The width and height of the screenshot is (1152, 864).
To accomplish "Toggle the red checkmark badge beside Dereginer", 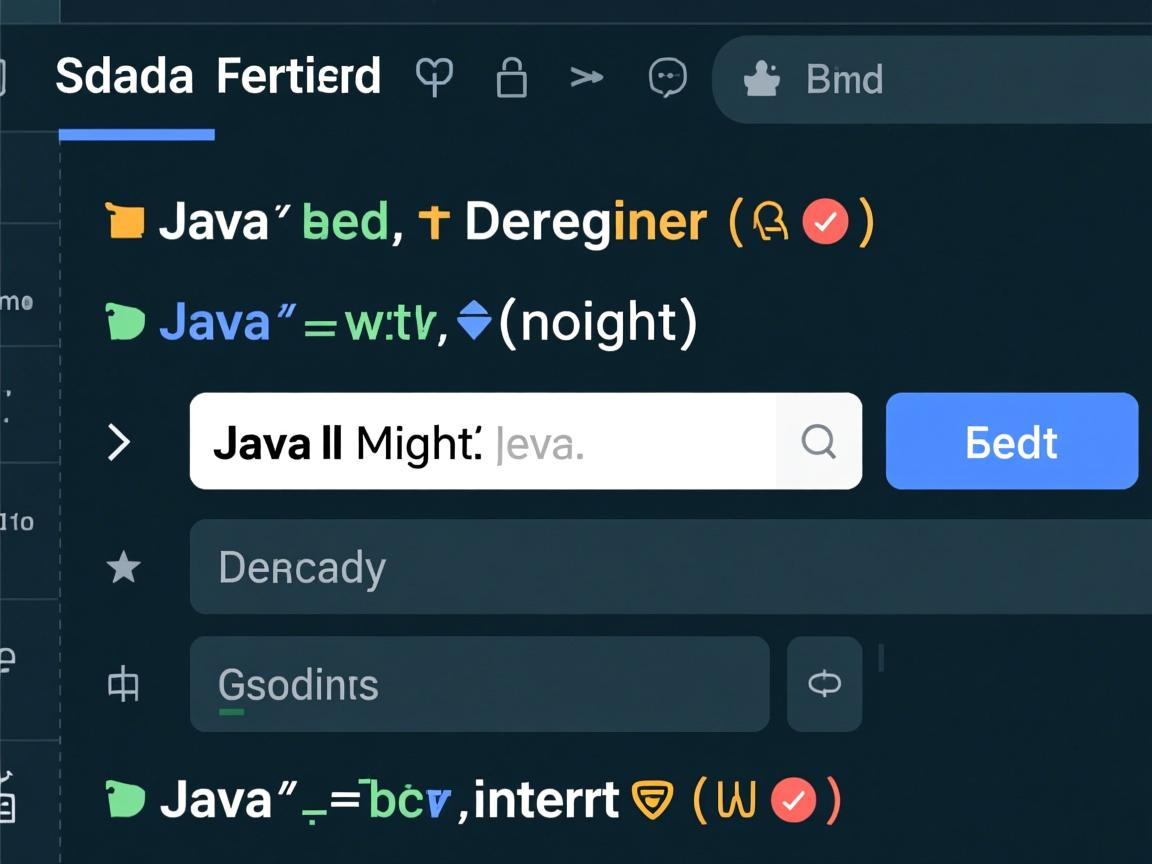I will [x=824, y=222].
